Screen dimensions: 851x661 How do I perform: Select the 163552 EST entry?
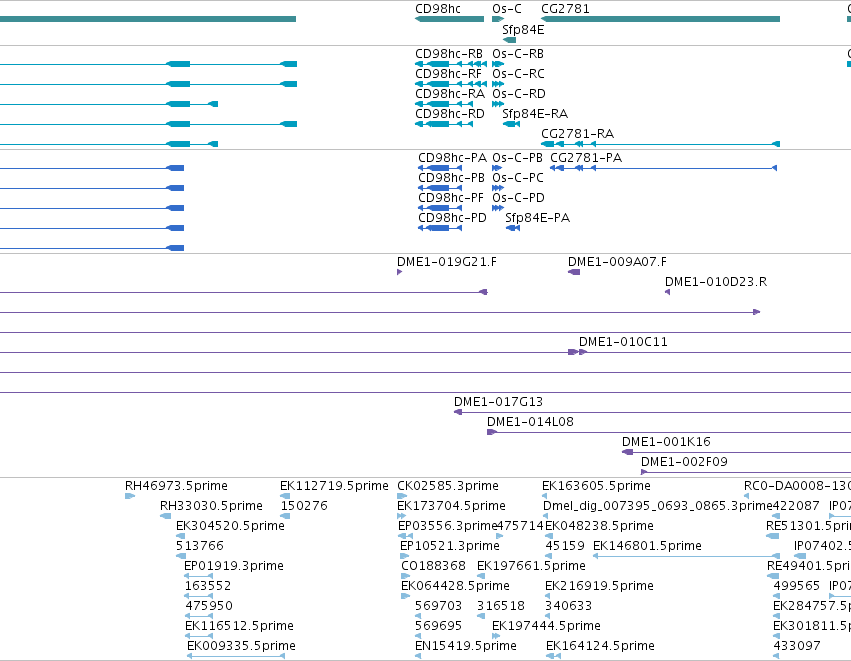[199, 596]
